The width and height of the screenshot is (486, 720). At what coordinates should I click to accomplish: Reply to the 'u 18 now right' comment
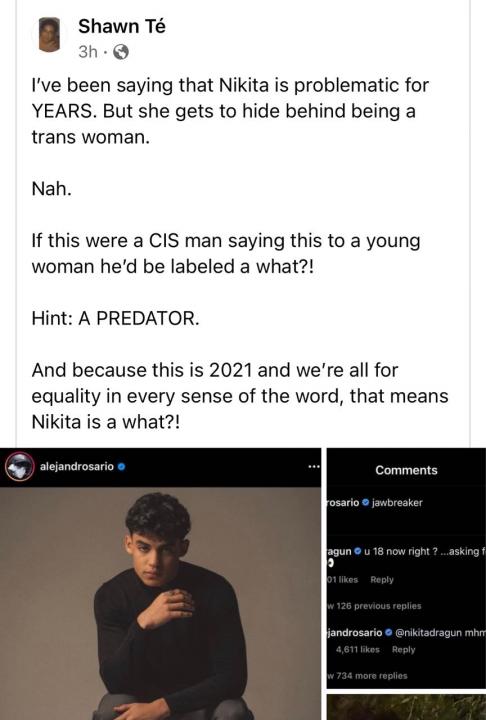click(382, 579)
